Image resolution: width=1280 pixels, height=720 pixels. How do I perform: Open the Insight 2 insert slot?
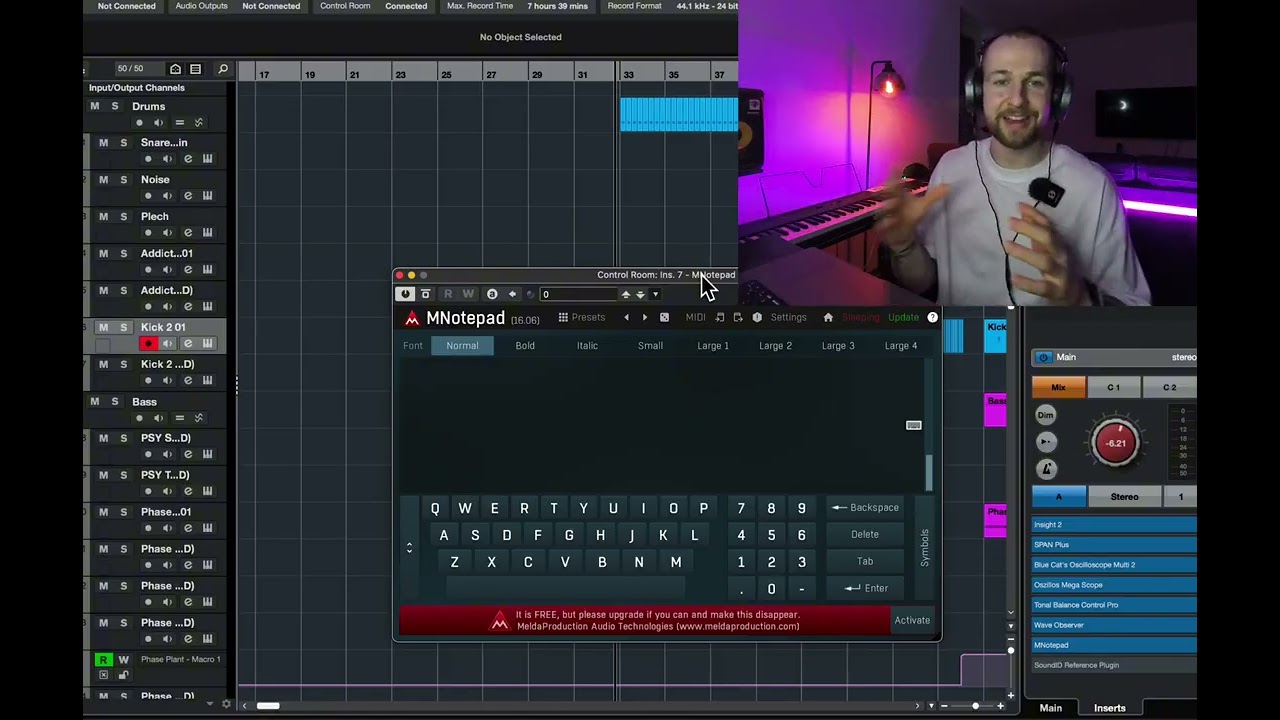[1114, 524]
